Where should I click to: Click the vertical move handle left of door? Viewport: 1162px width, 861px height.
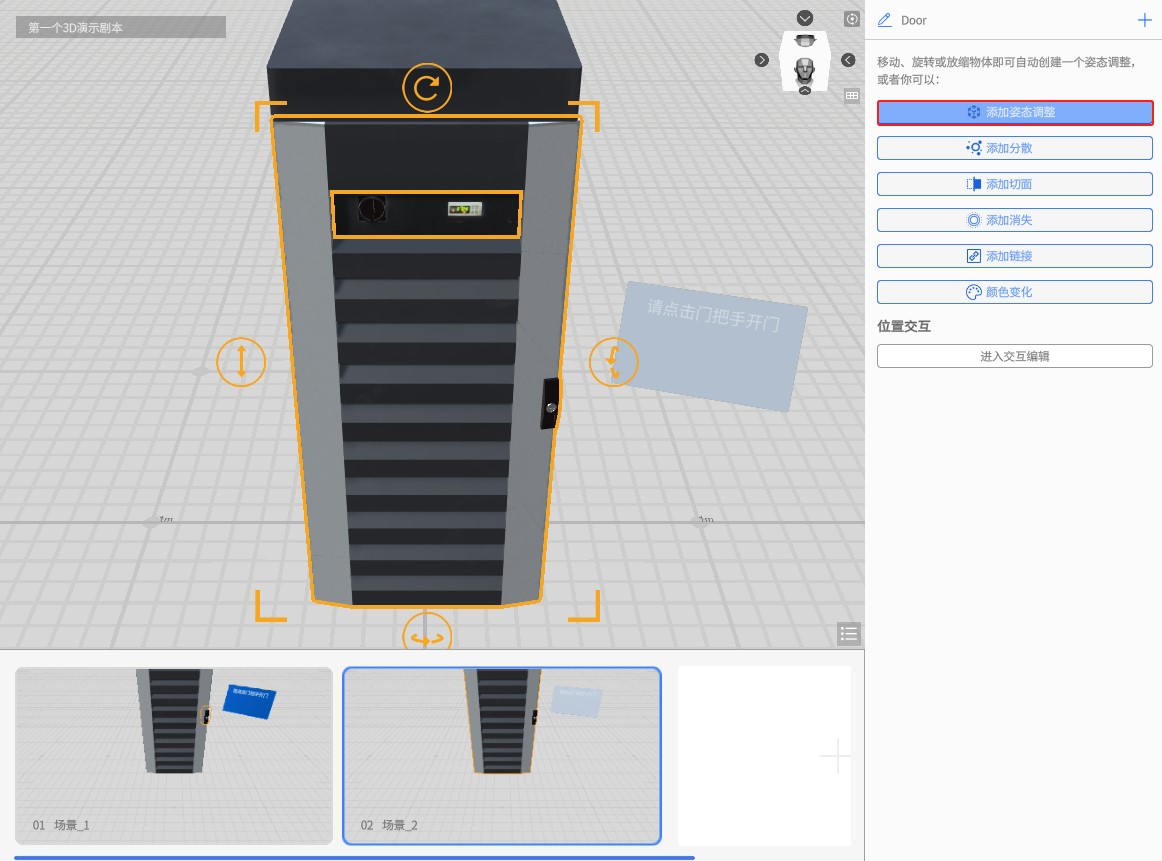pyautogui.click(x=241, y=361)
